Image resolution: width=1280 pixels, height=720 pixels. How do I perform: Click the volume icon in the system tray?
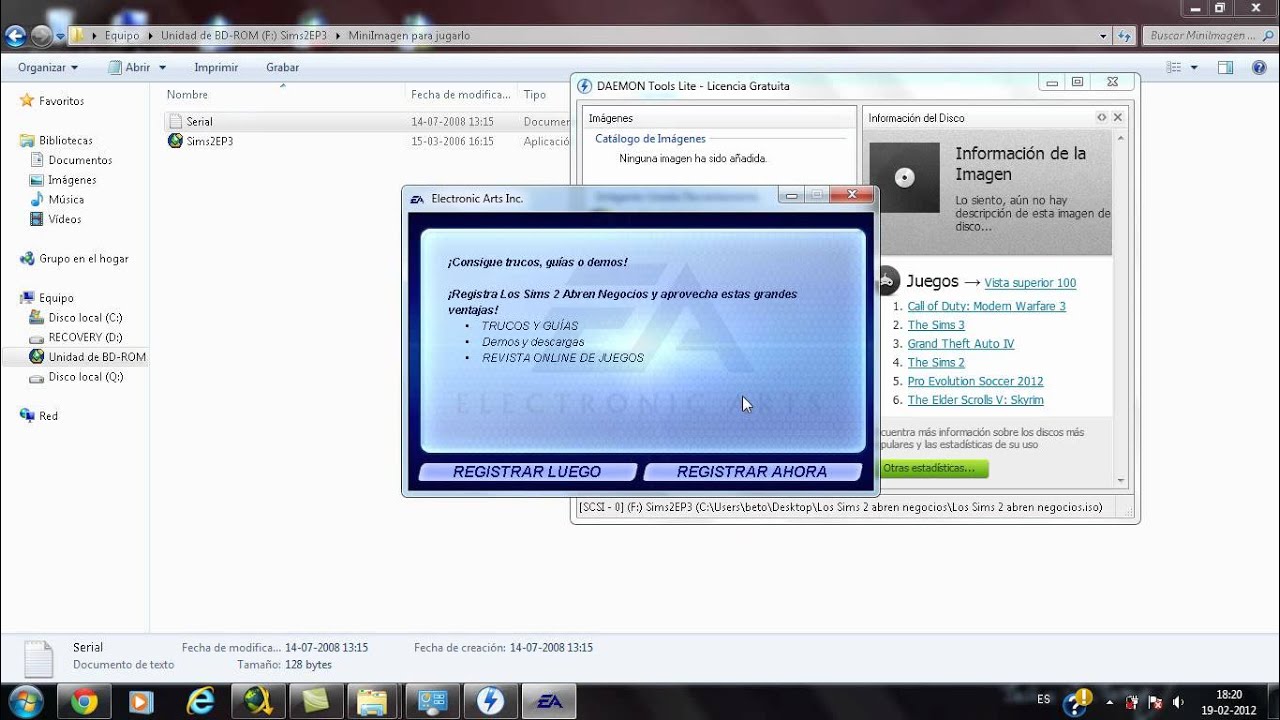click(x=1177, y=701)
